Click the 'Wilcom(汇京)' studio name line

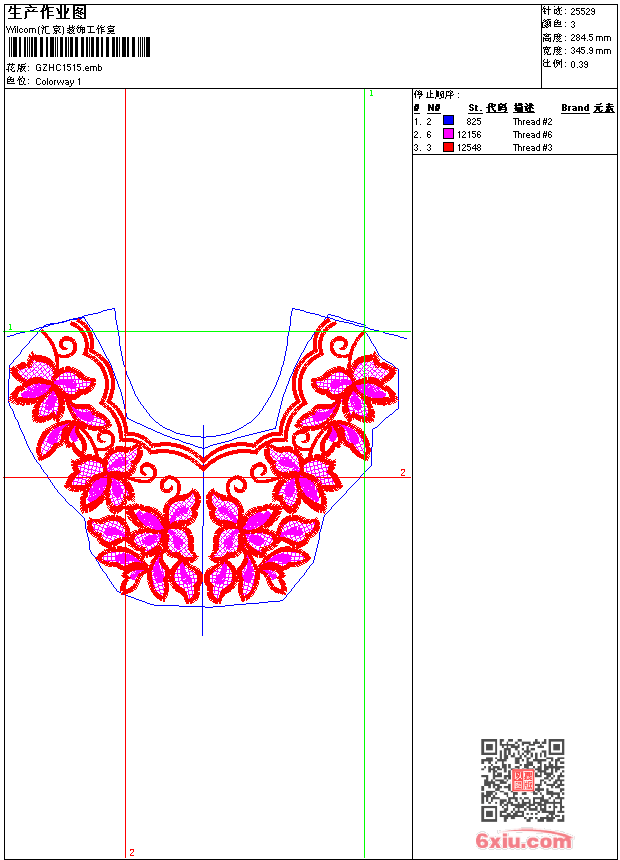(x=61, y=30)
